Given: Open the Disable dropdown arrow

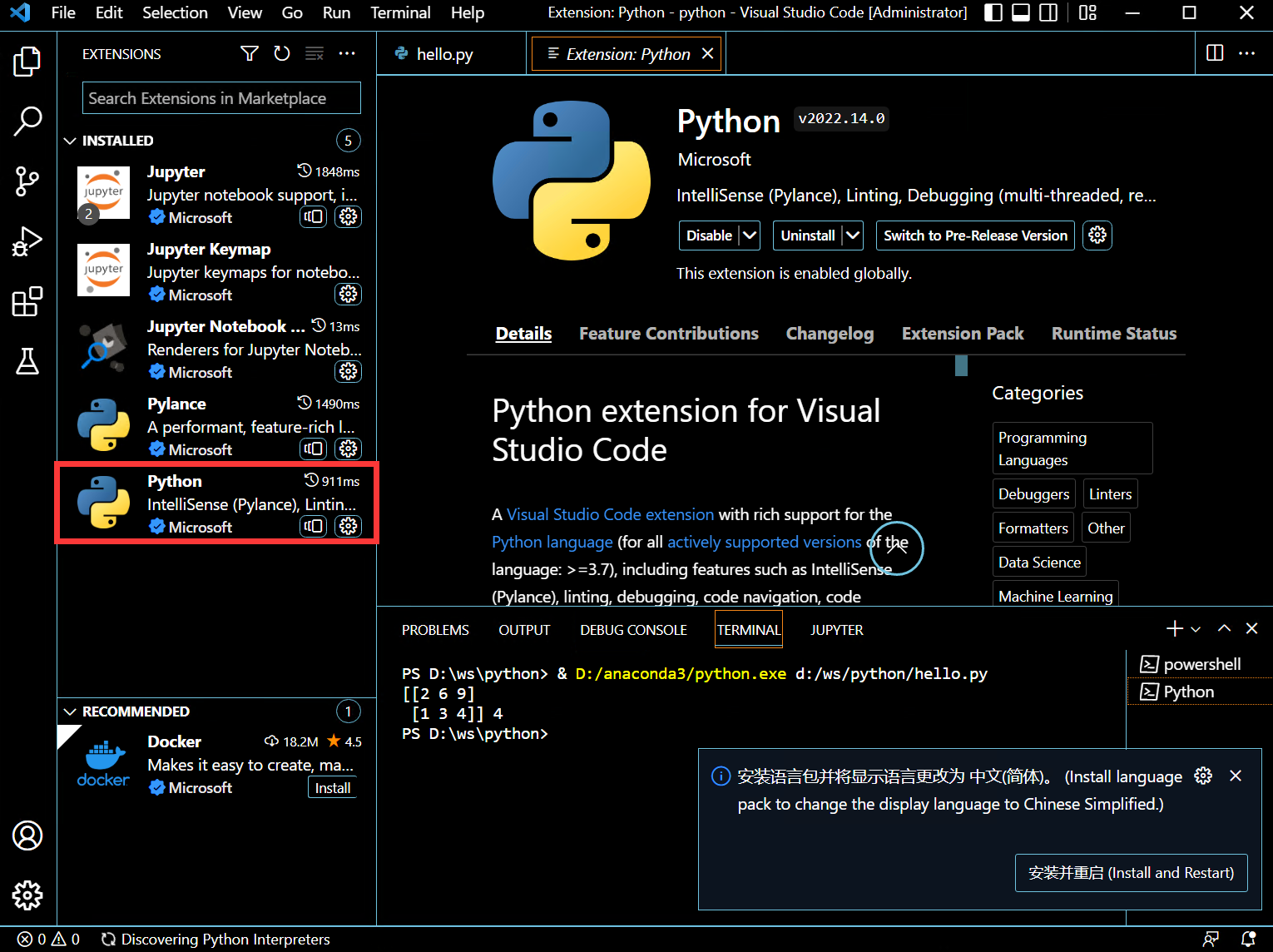Looking at the screenshot, I should click(x=750, y=236).
